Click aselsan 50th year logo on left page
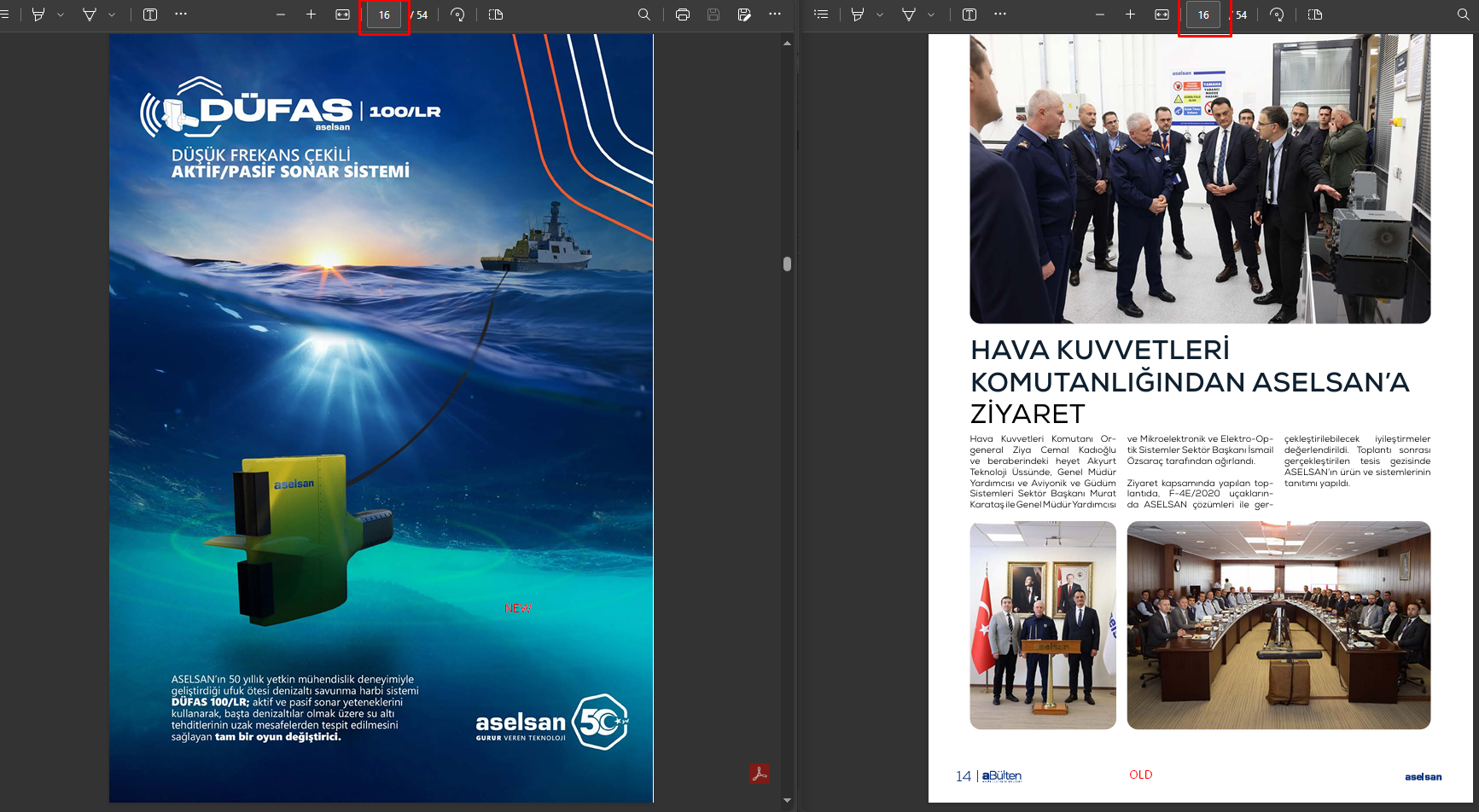The width and height of the screenshot is (1479, 812). tap(552, 722)
